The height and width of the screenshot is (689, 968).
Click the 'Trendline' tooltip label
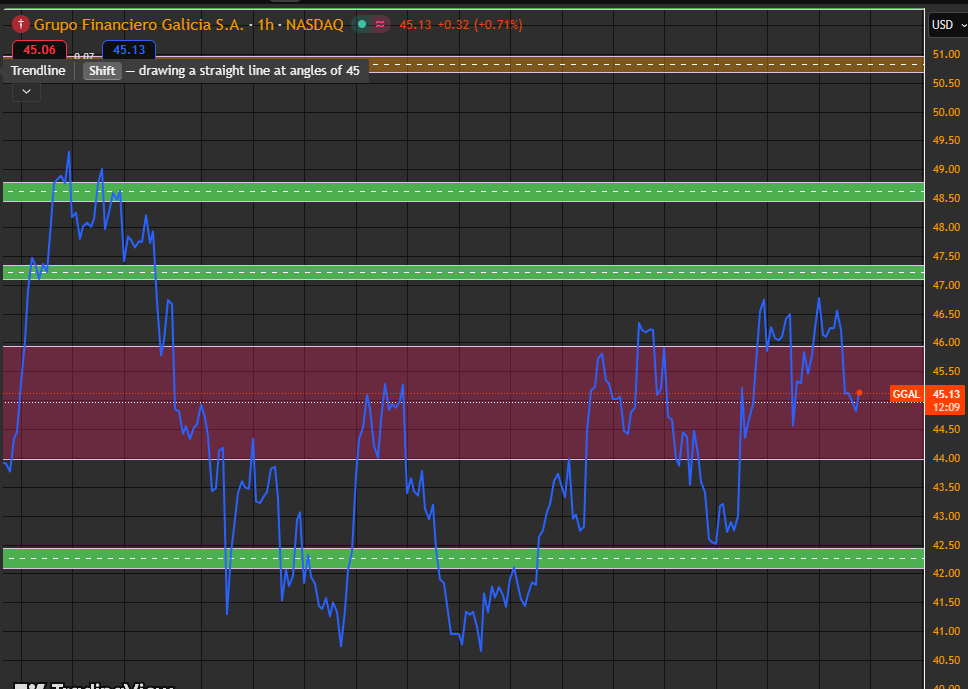38,70
